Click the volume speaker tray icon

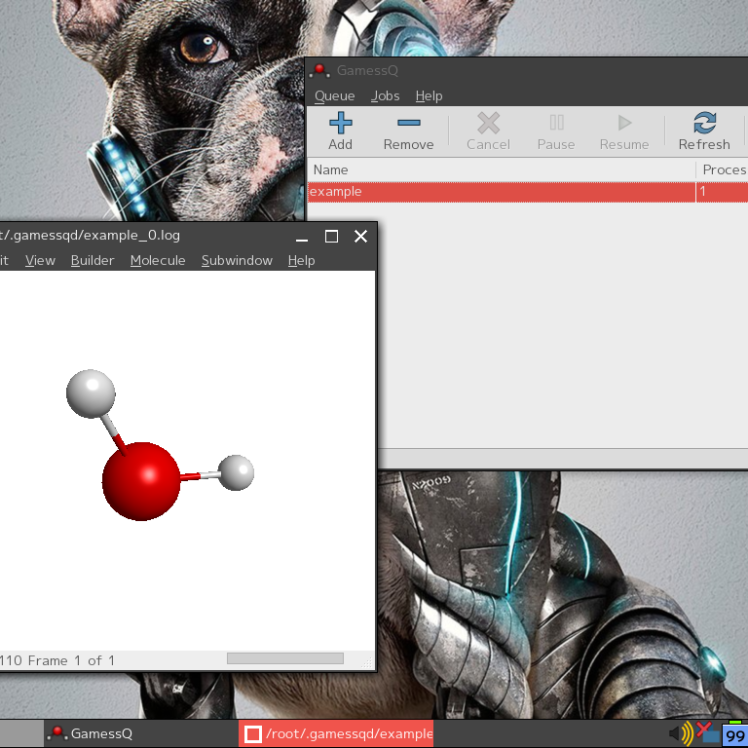(681, 734)
